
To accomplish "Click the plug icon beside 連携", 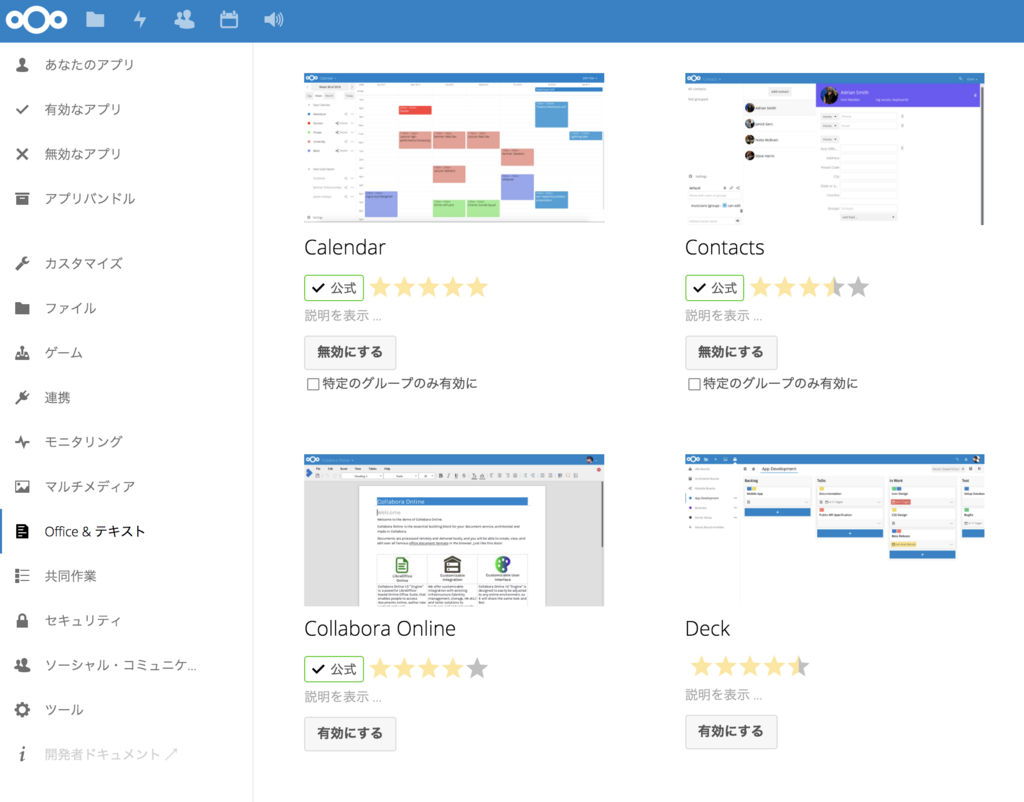I will (22, 398).
